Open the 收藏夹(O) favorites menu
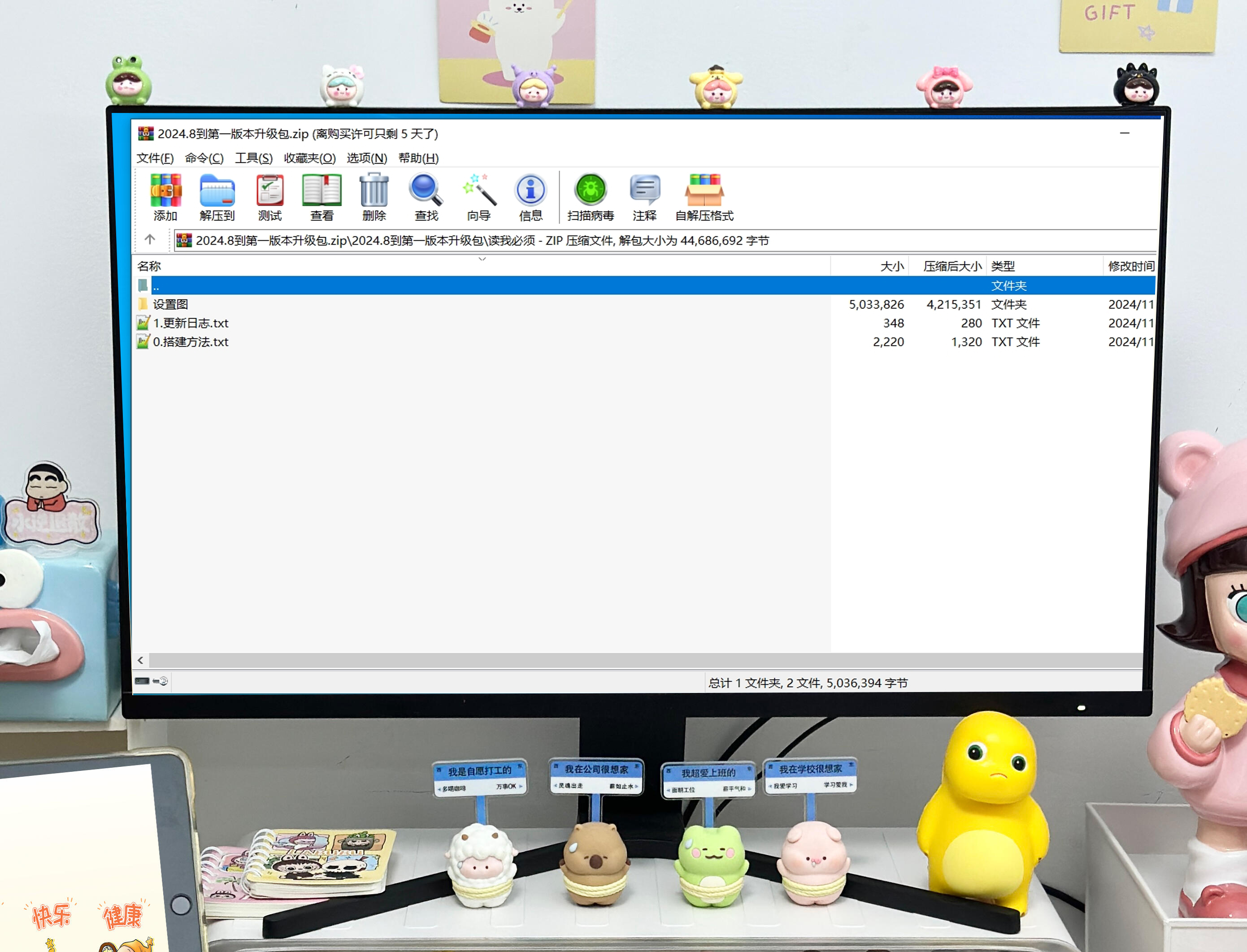This screenshot has width=1247, height=952. pos(309,158)
